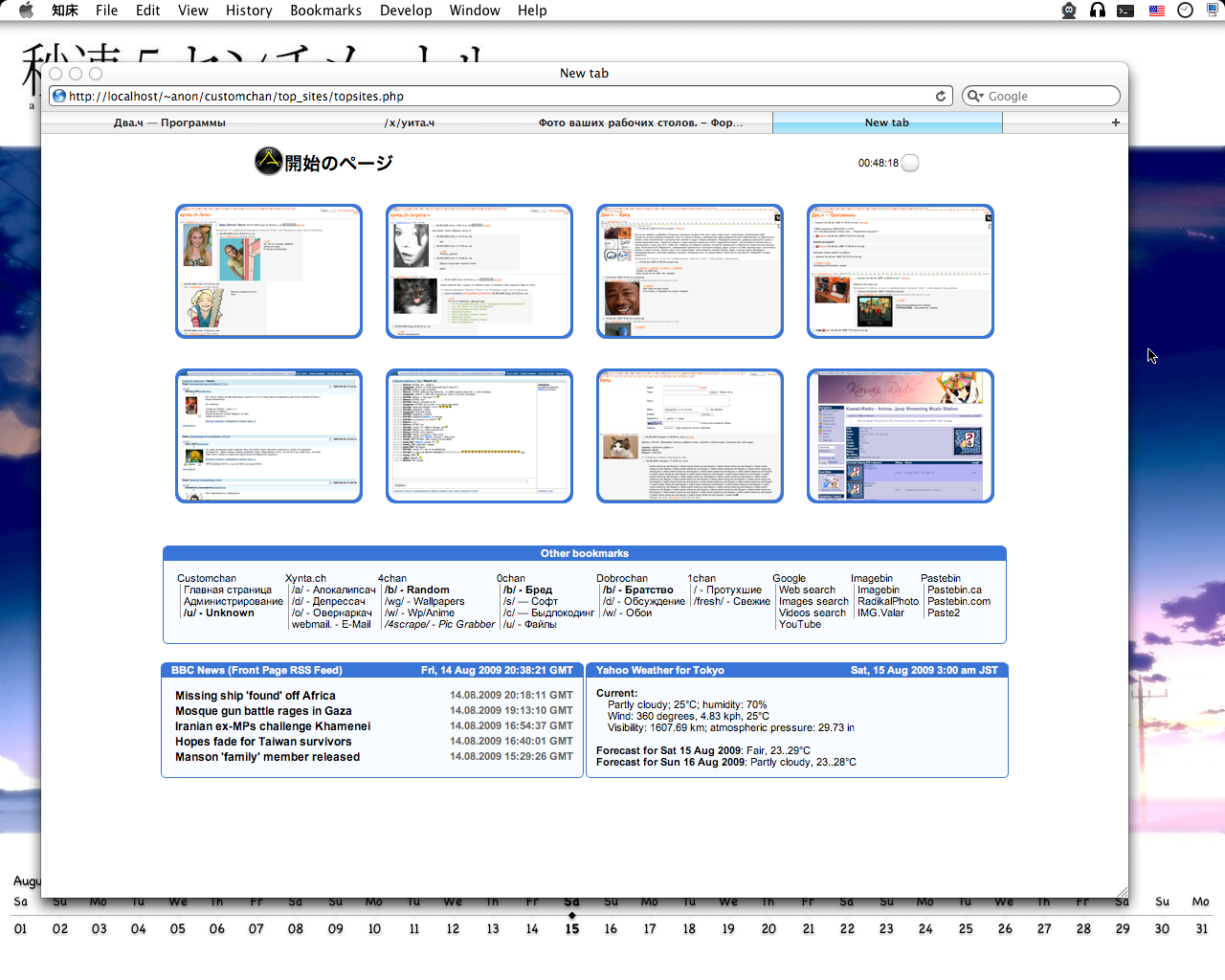
Task: Open the webmail. - E-Mail link
Action: [x=331, y=625]
